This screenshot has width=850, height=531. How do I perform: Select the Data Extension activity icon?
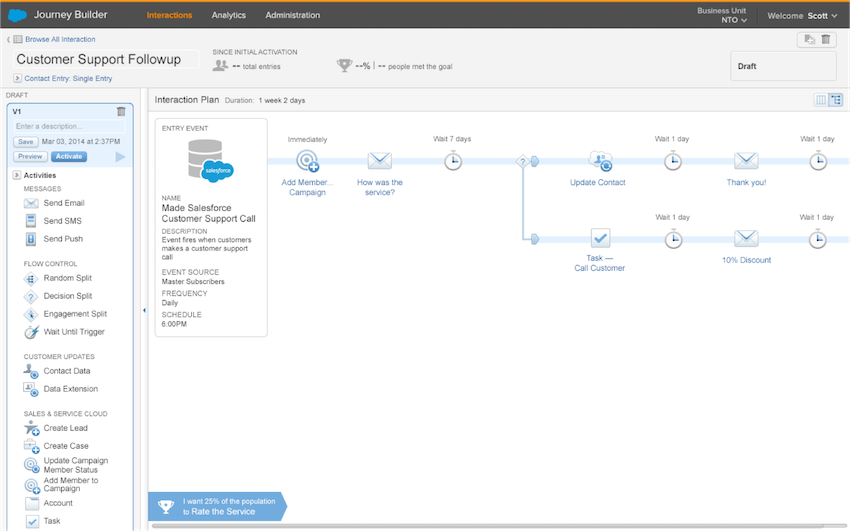point(31,389)
